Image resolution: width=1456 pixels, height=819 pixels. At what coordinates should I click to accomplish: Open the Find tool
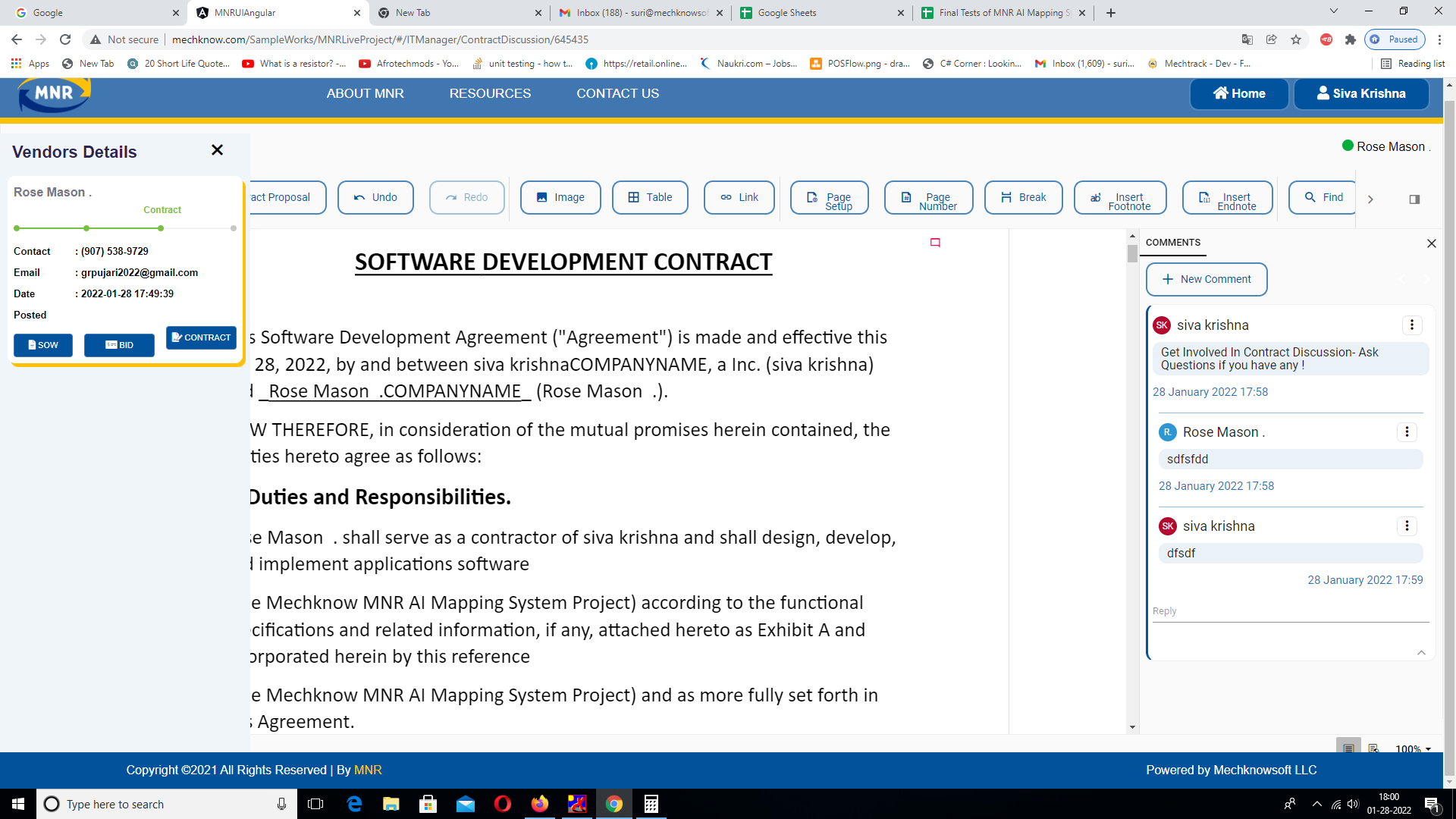click(x=1323, y=197)
